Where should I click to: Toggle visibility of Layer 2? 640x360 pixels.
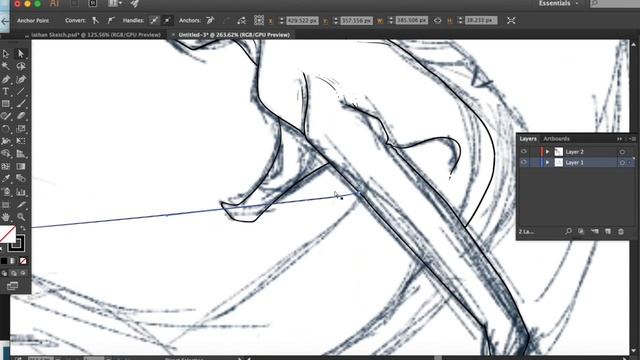coord(524,152)
